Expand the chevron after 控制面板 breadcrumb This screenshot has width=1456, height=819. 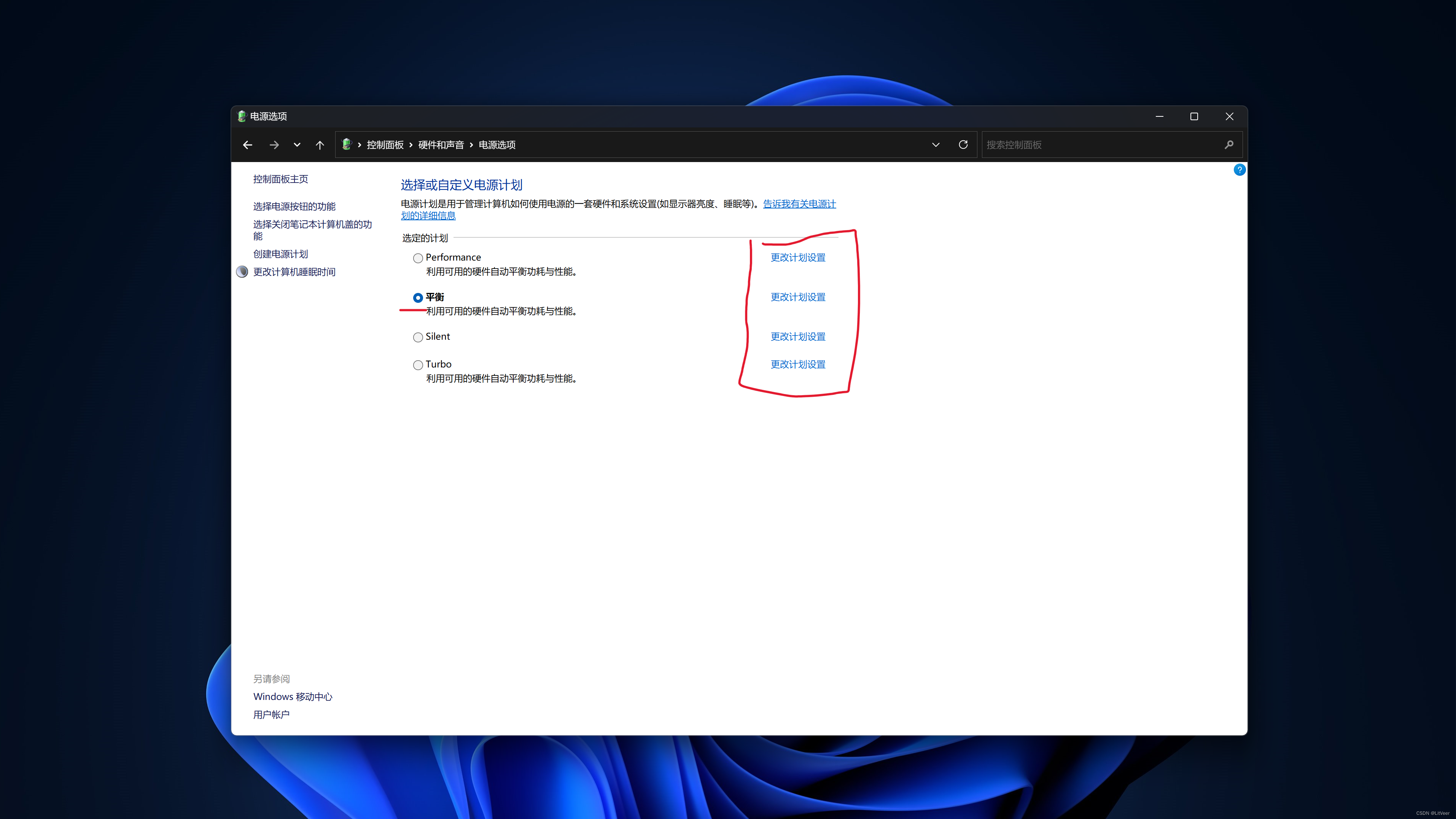point(411,145)
